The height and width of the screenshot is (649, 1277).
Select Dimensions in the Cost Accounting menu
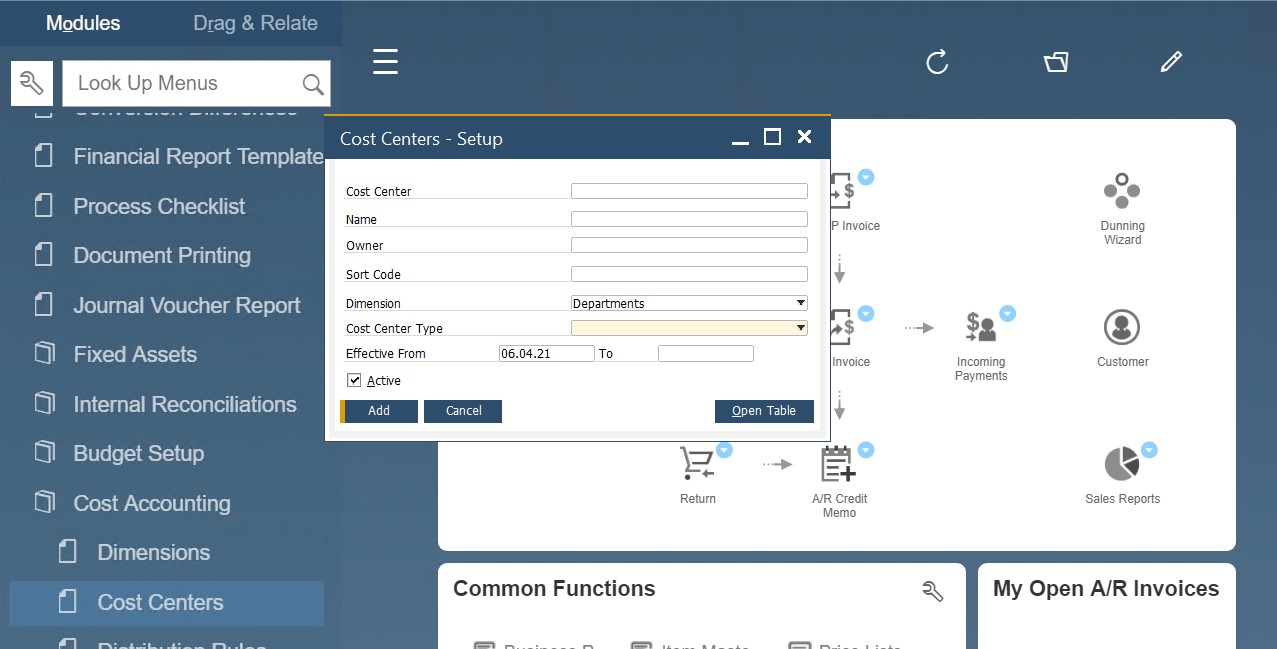coord(153,553)
